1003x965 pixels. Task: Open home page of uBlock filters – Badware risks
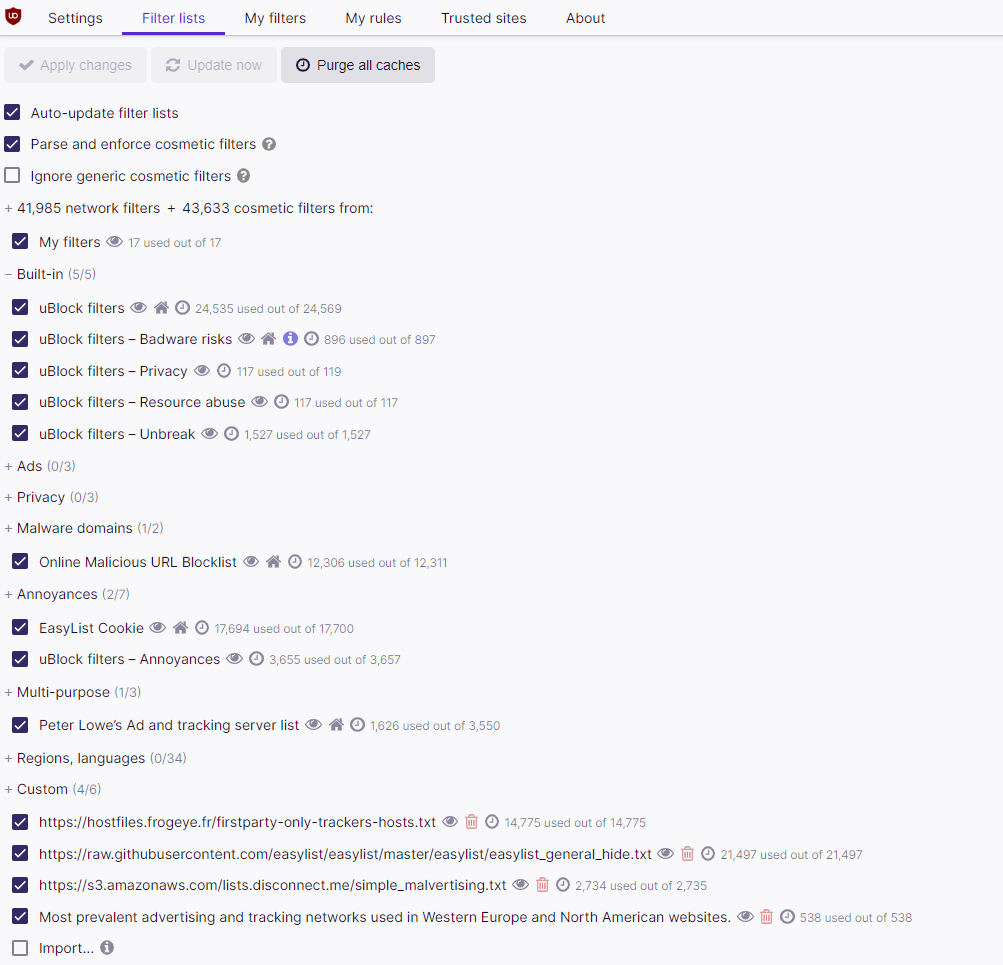coord(269,338)
